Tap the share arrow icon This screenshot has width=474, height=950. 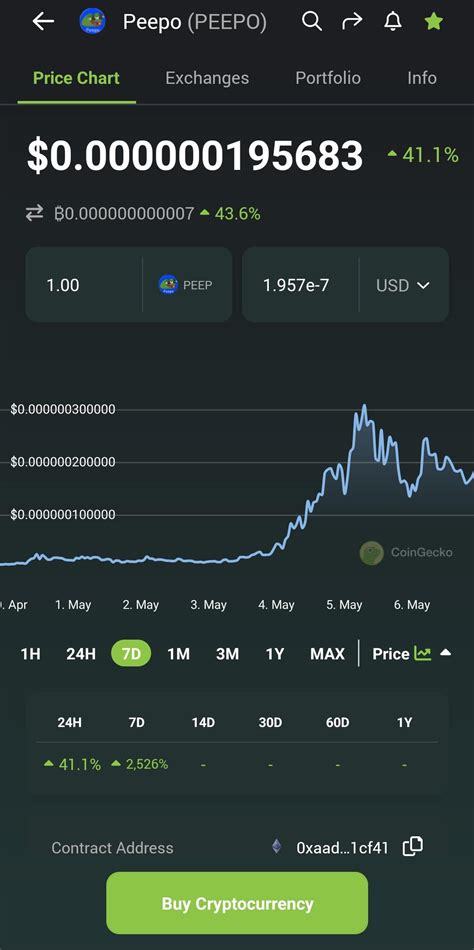pyautogui.click(x=352, y=22)
